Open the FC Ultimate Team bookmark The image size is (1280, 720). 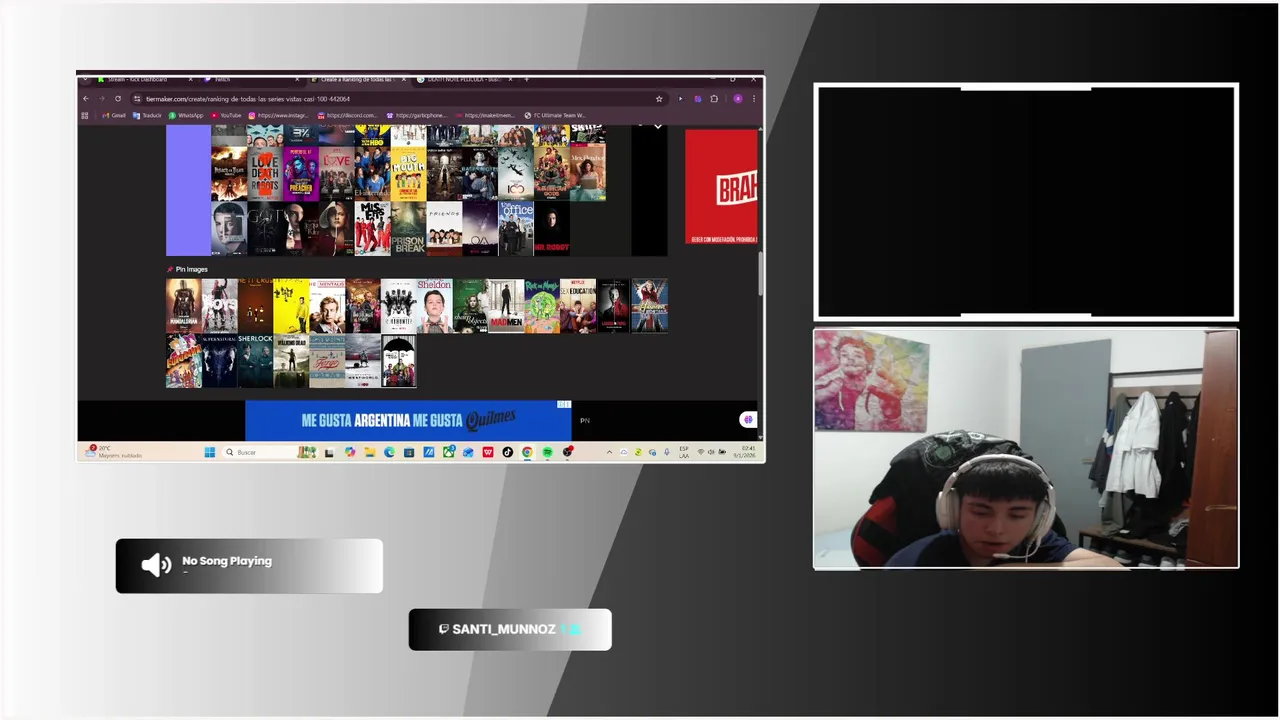(555, 115)
